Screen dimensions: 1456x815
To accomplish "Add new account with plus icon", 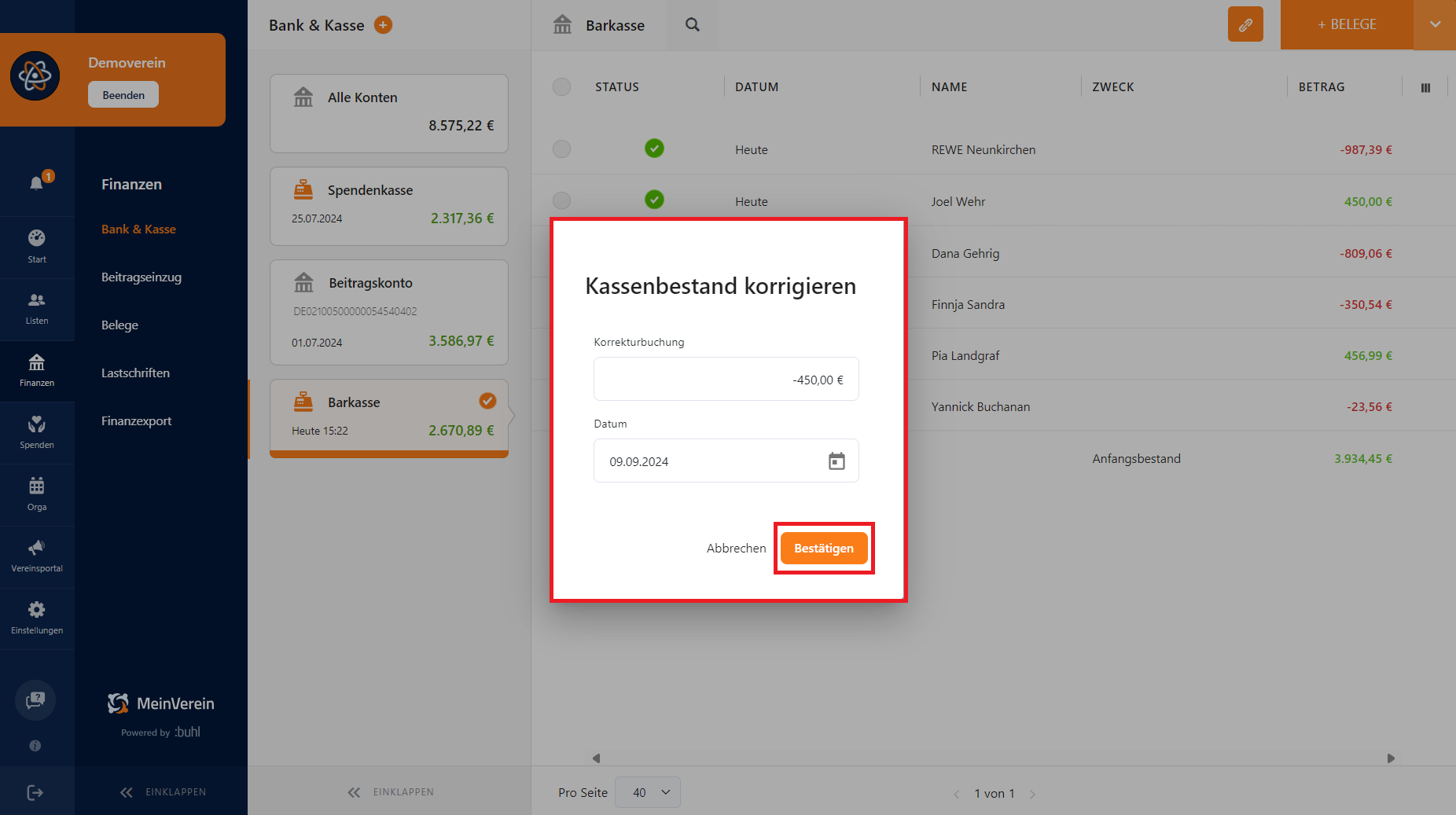I will 383,25.
